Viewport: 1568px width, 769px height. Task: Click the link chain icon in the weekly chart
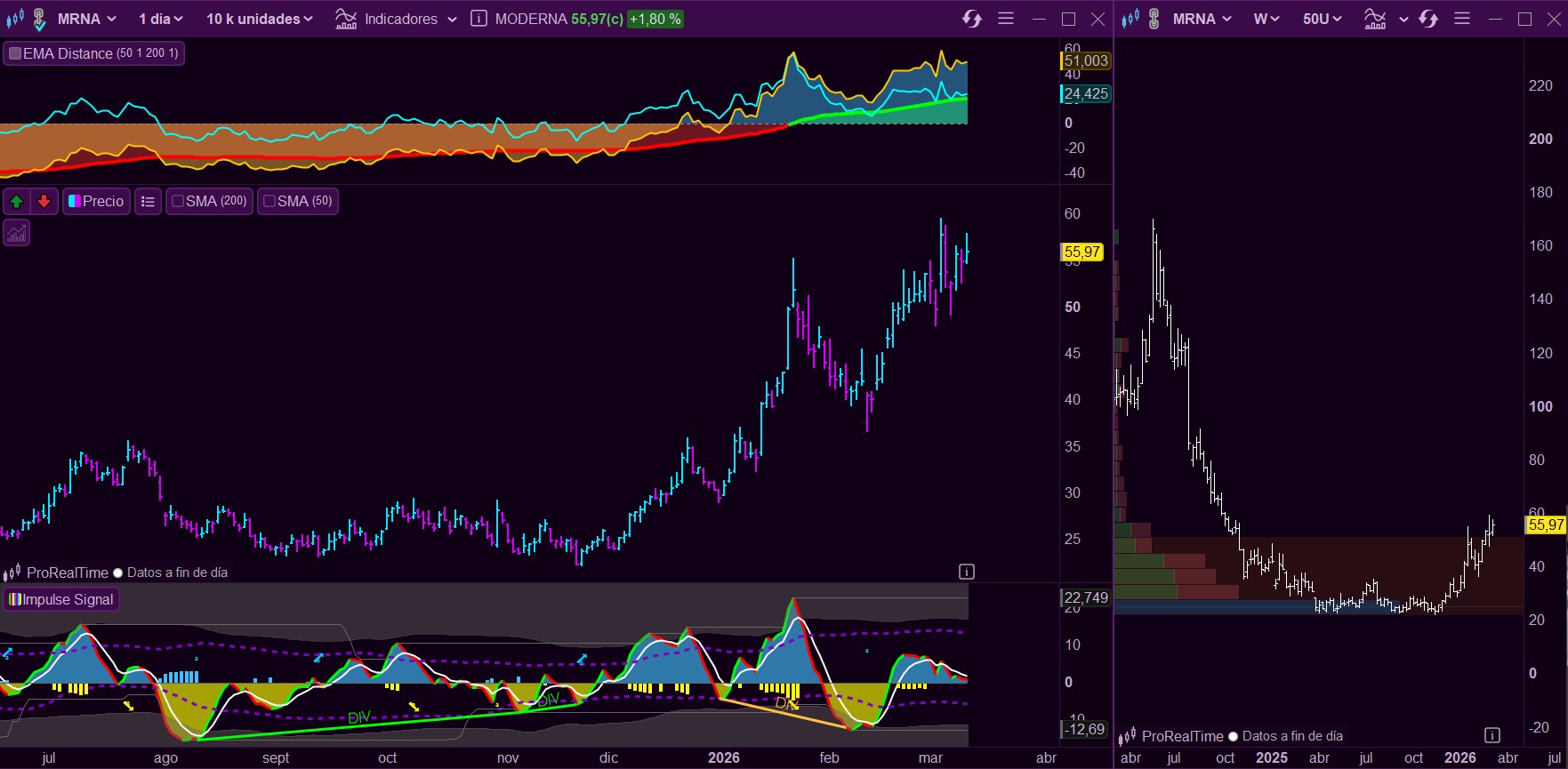coord(1154,19)
